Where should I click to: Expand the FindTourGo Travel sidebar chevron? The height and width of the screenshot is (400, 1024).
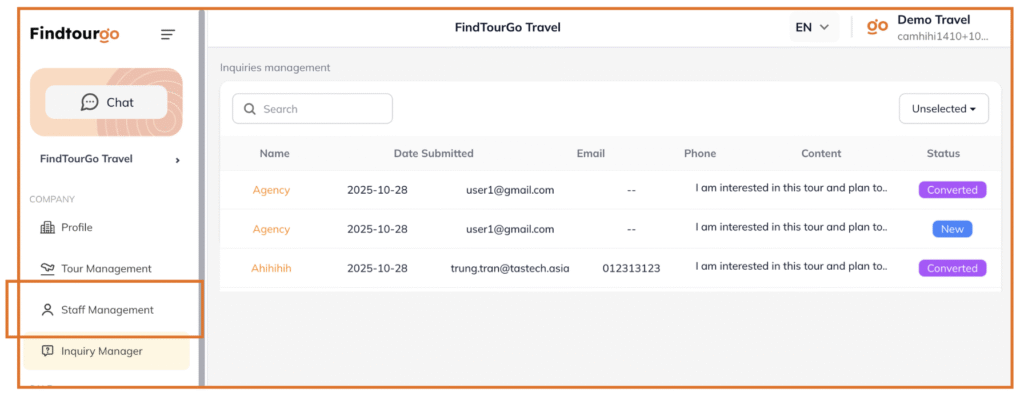click(178, 159)
